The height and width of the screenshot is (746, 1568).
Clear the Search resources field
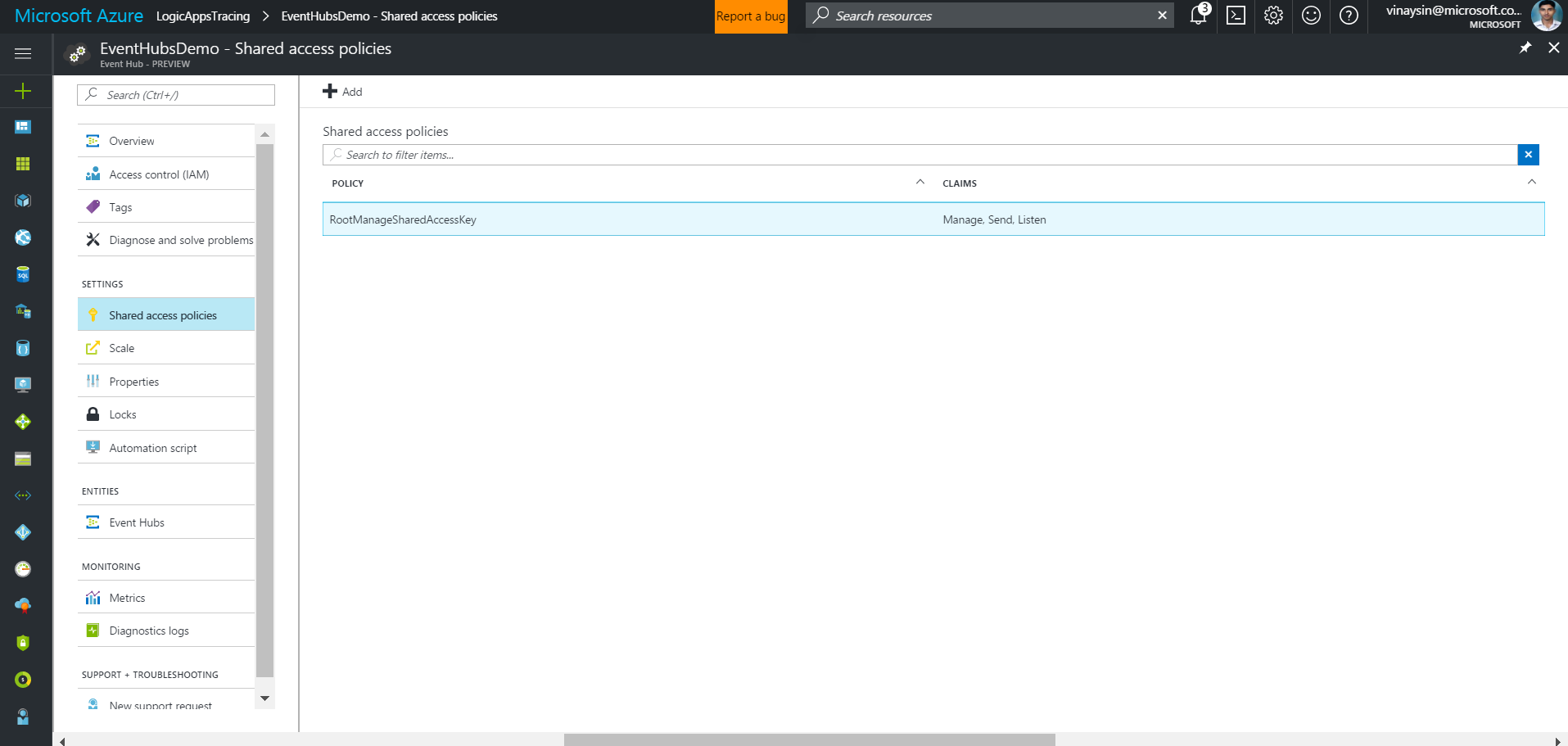[x=1162, y=16]
